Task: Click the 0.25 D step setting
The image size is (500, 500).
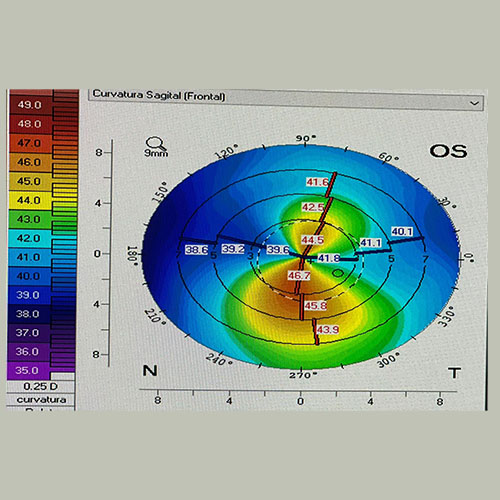Action: tap(40, 387)
